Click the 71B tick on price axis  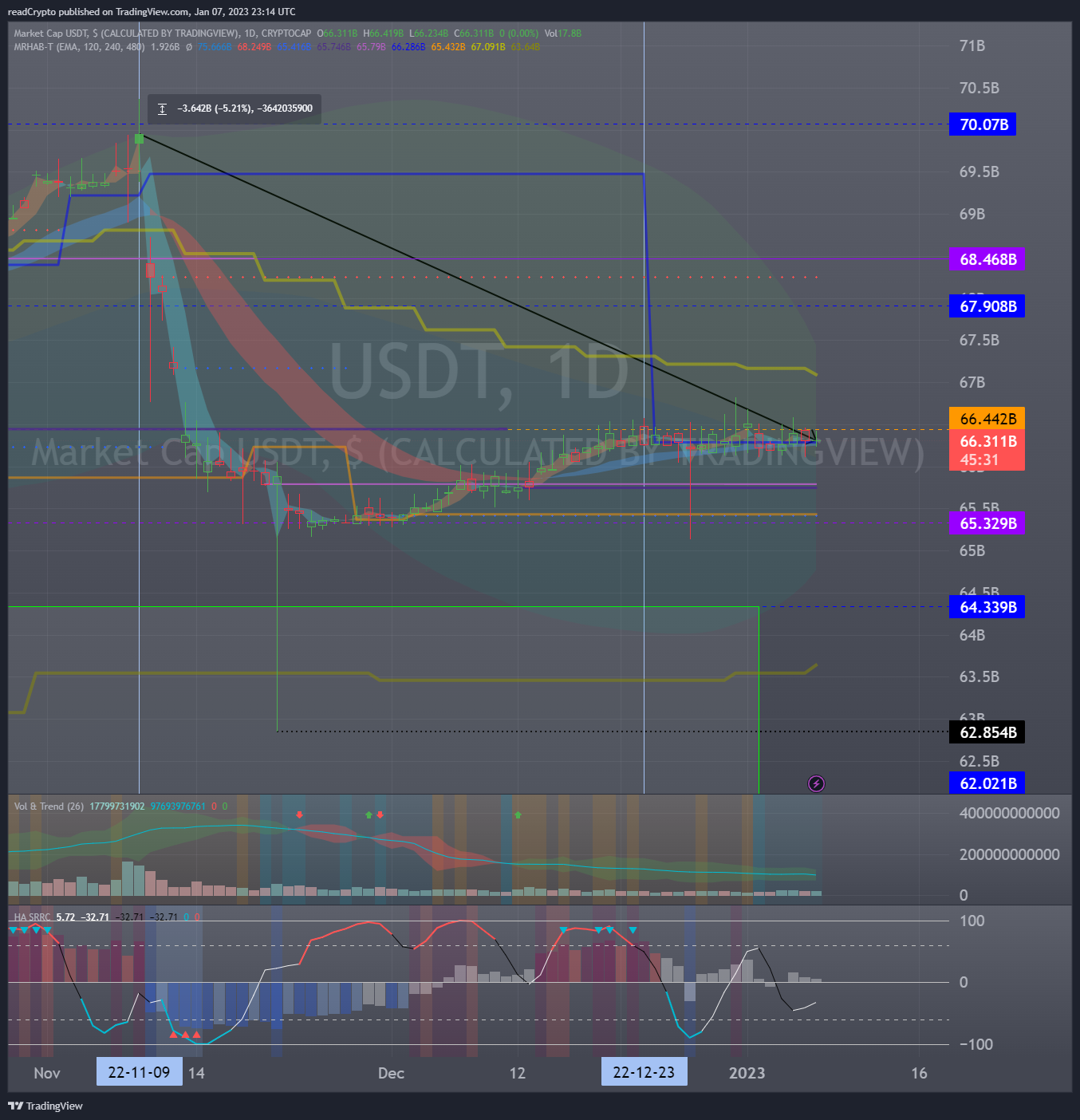coord(972,45)
